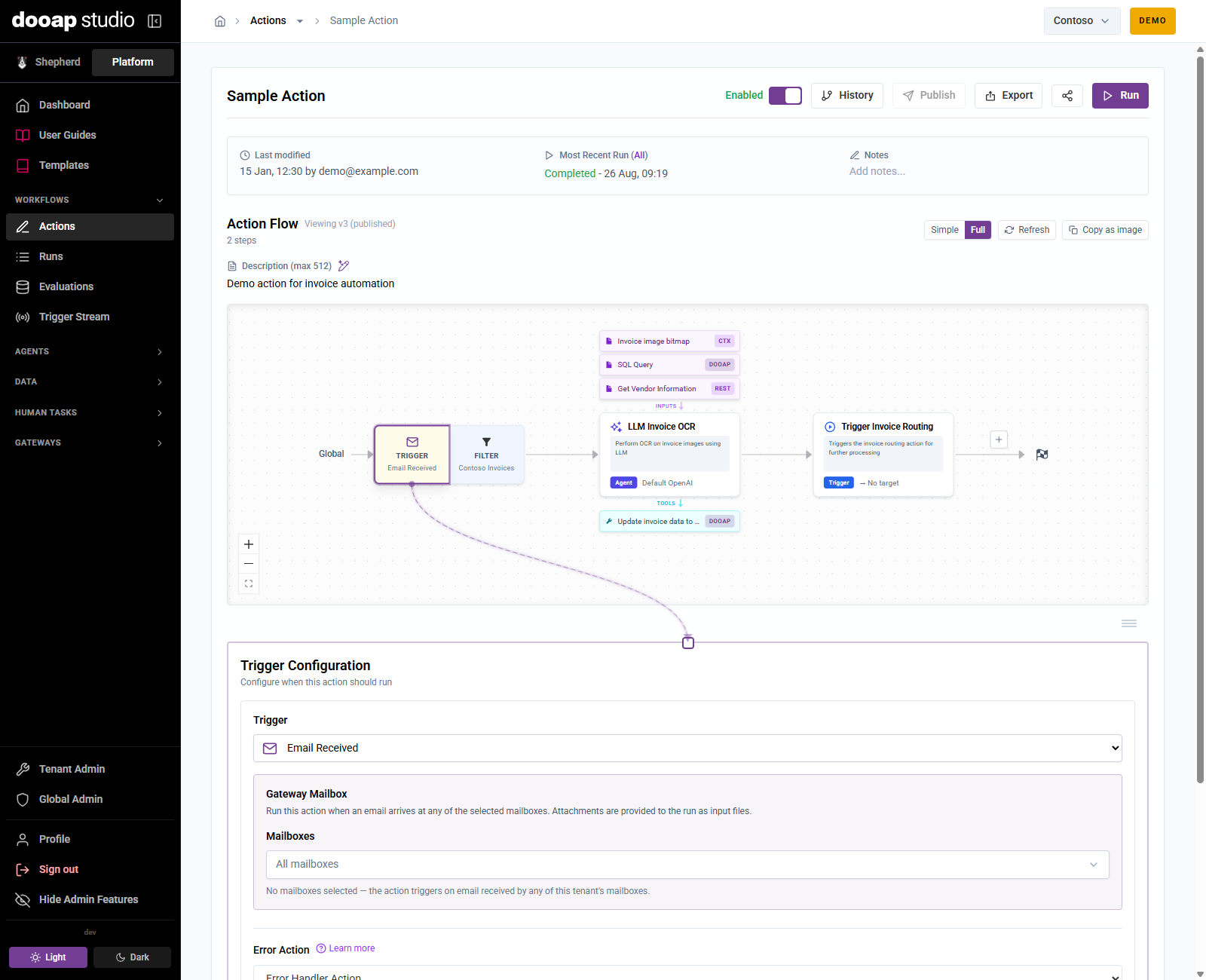Open User Guides from sidebar
Image resolution: width=1206 pixels, height=980 pixels.
90,135
